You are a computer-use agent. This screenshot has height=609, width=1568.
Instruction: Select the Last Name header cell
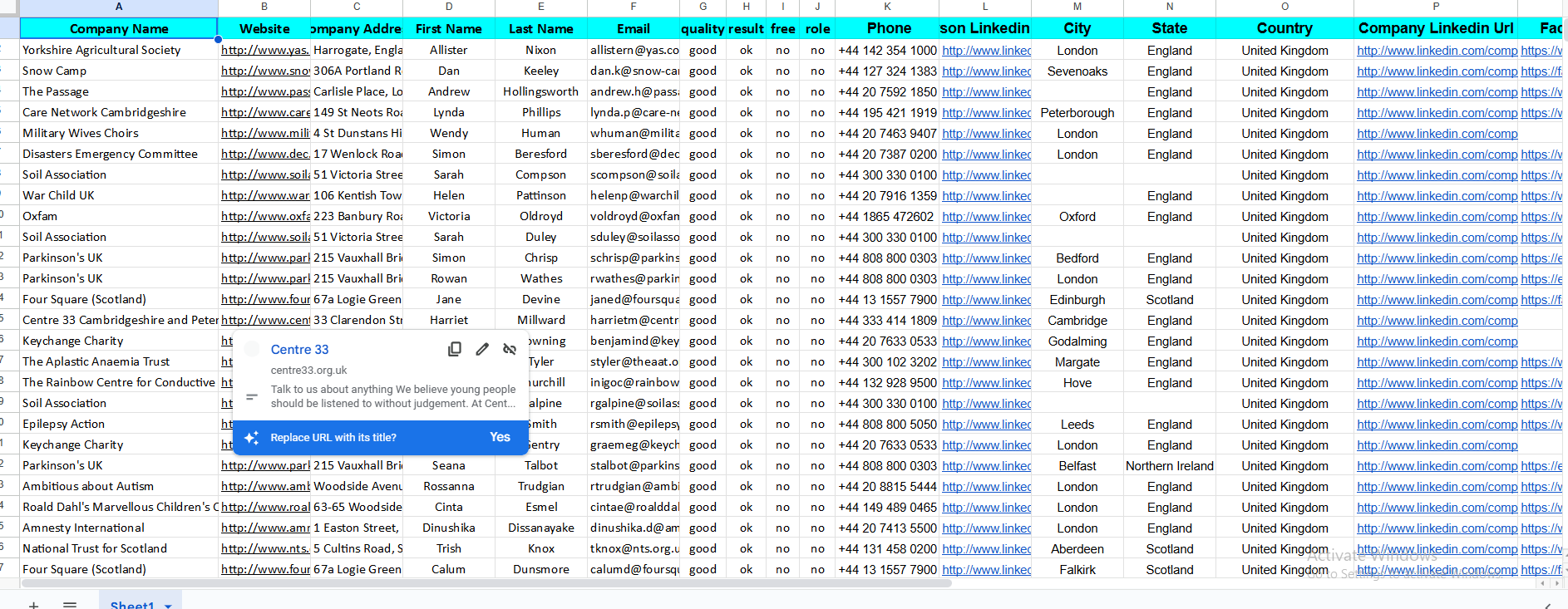click(541, 28)
